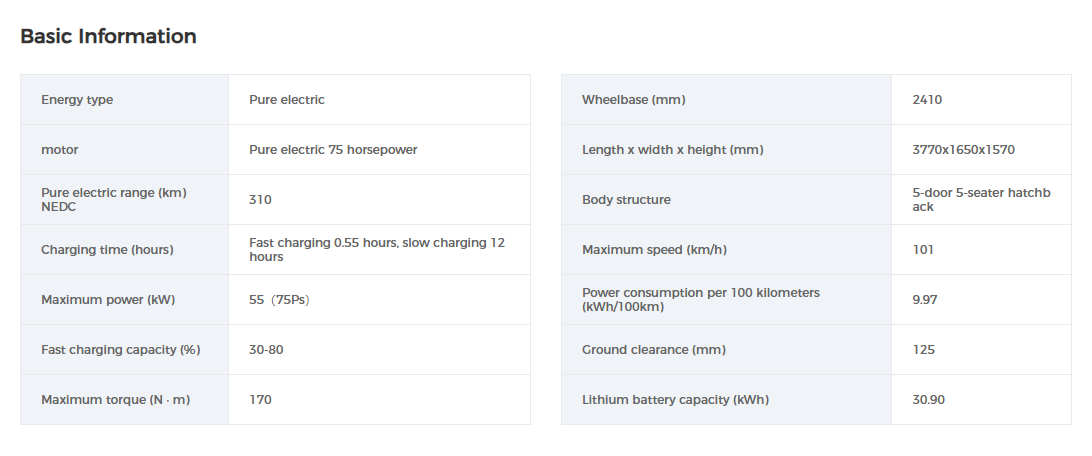Click the 55 (75Ps) value
Image resolution: width=1092 pixels, height=456 pixels.
280,300
